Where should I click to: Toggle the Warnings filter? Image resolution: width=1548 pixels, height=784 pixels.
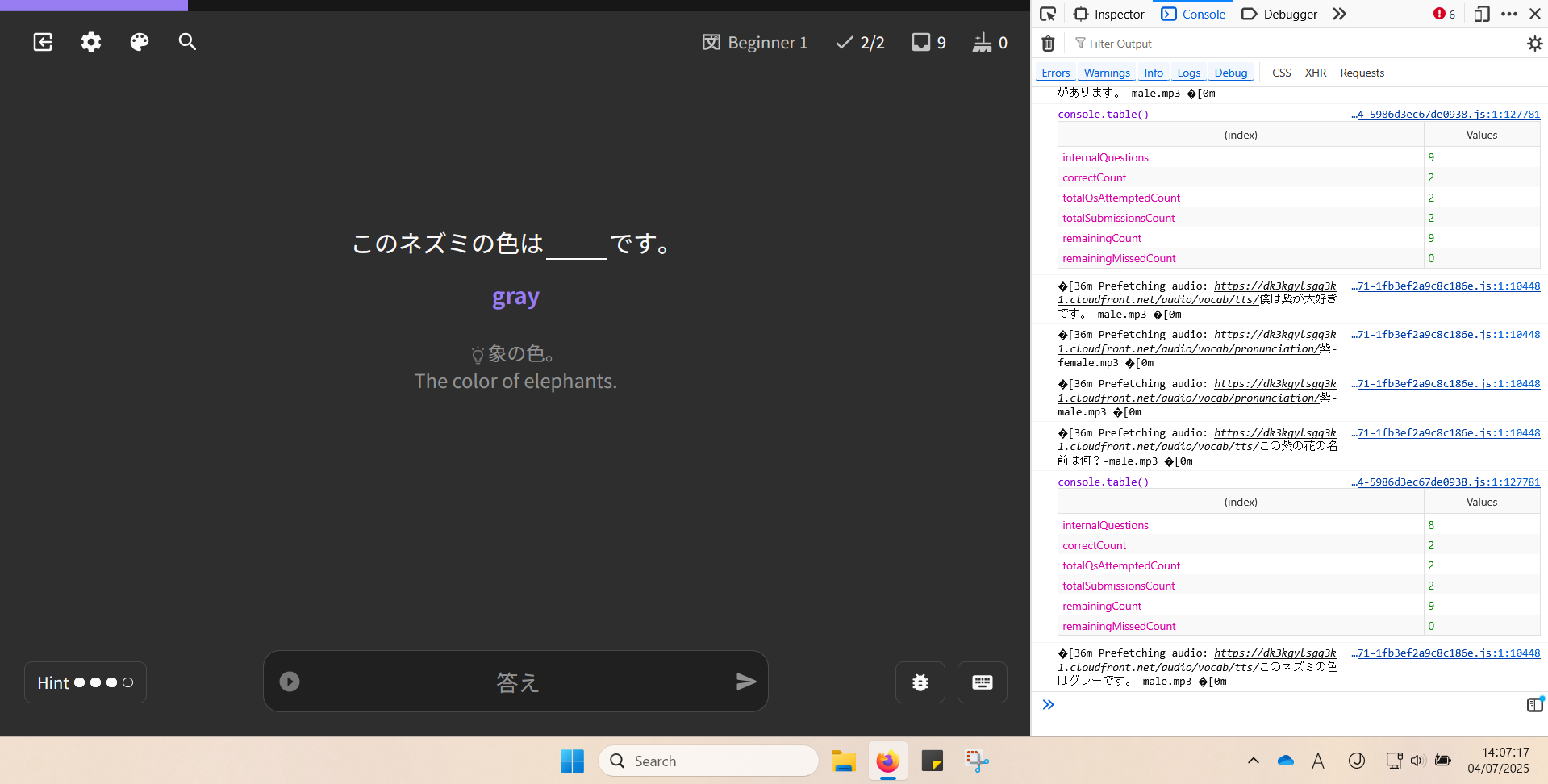[1107, 73]
